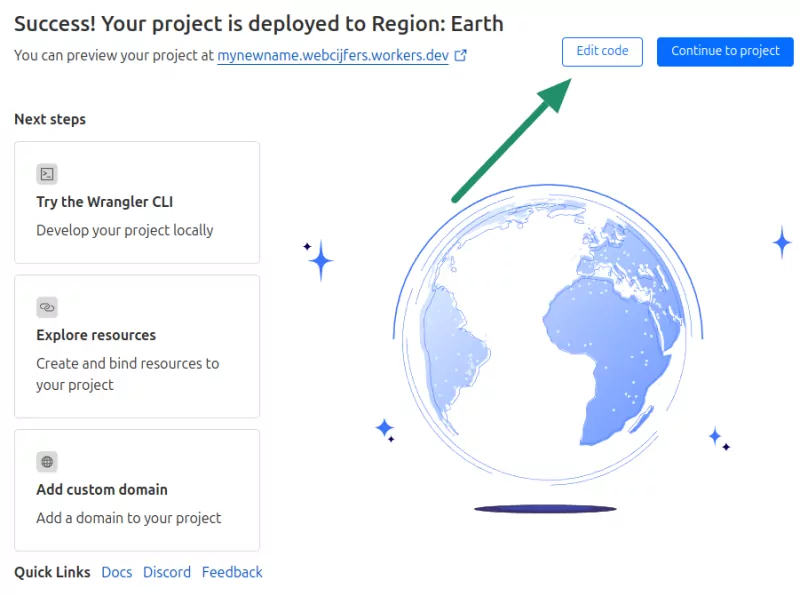Open the Add custom domain card

point(137,490)
